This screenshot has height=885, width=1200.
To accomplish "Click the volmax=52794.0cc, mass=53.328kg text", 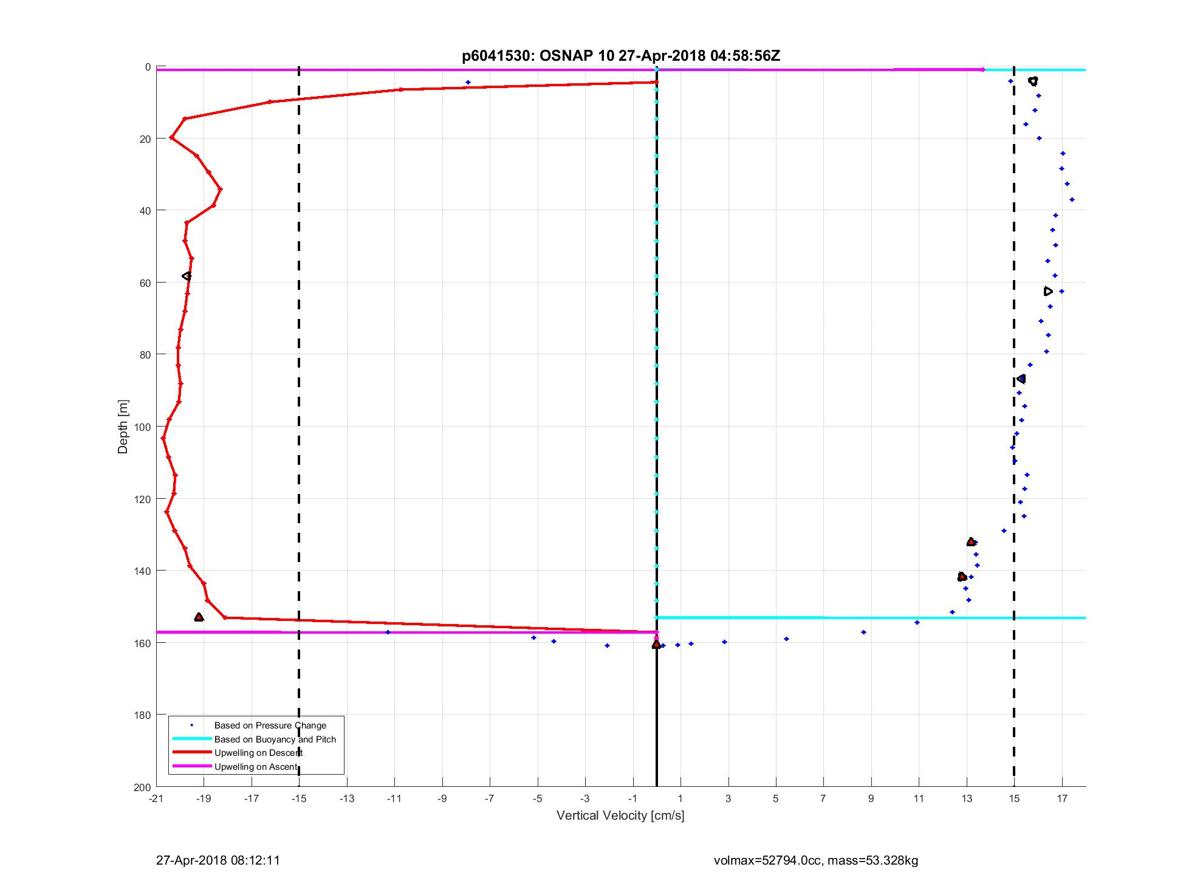I will click(816, 859).
